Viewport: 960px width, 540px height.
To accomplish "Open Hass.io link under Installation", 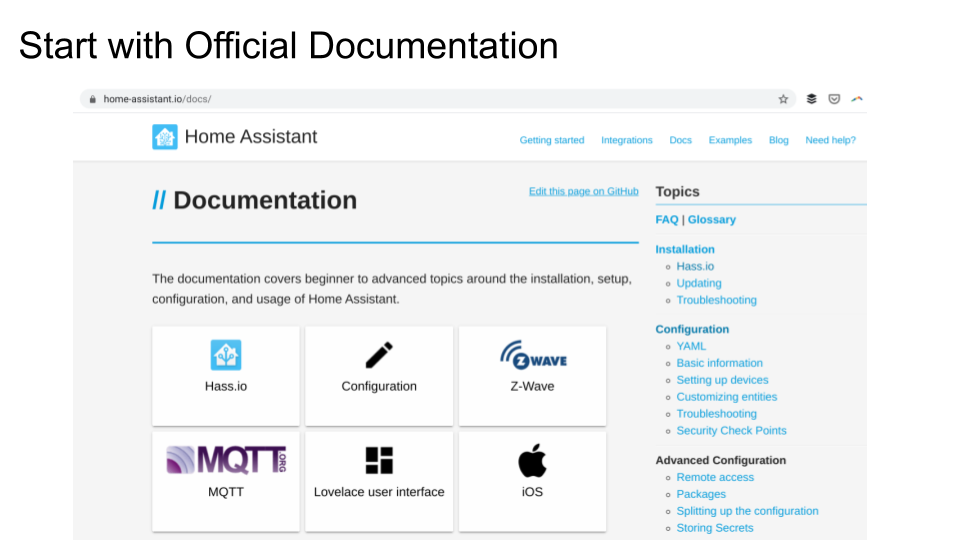I will 695,266.
